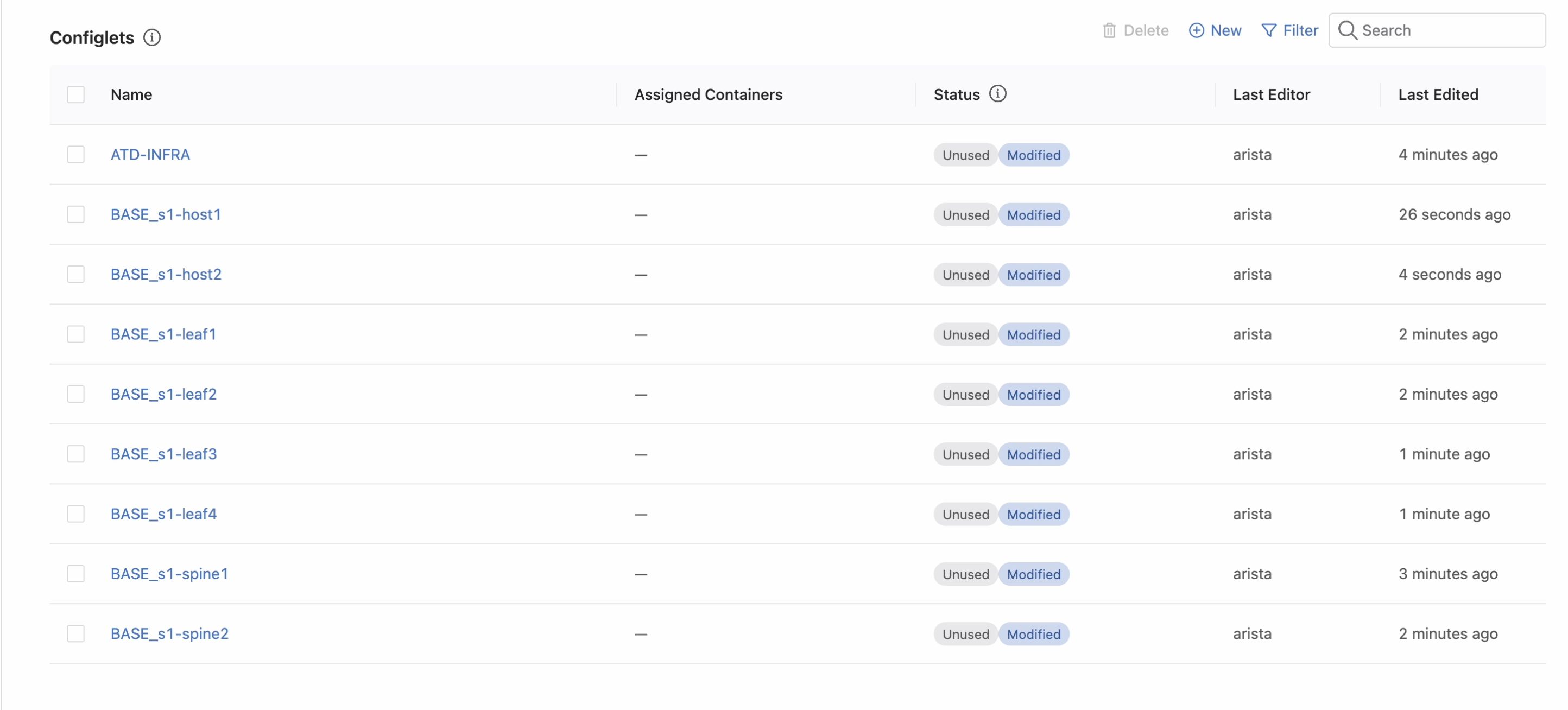Image resolution: width=1568 pixels, height=710 pixels.
Task: Tick the BASE_s1-spine2 row checkbox
Action: (x=75, y=633)
